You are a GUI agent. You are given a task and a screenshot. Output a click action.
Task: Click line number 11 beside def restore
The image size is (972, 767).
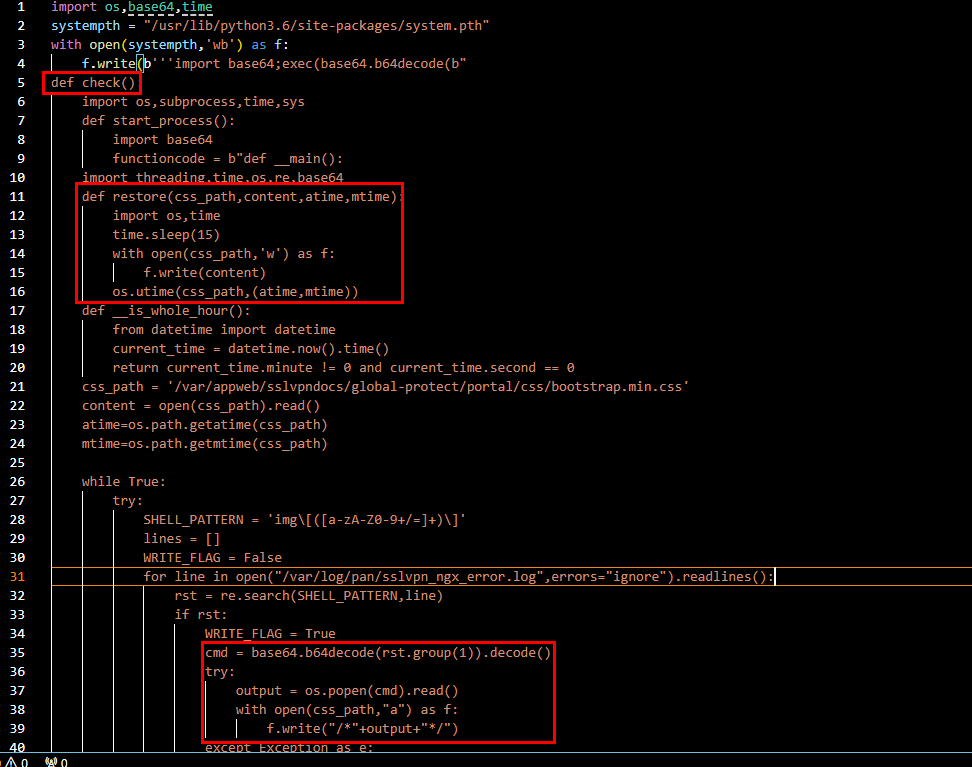point(17,197)
